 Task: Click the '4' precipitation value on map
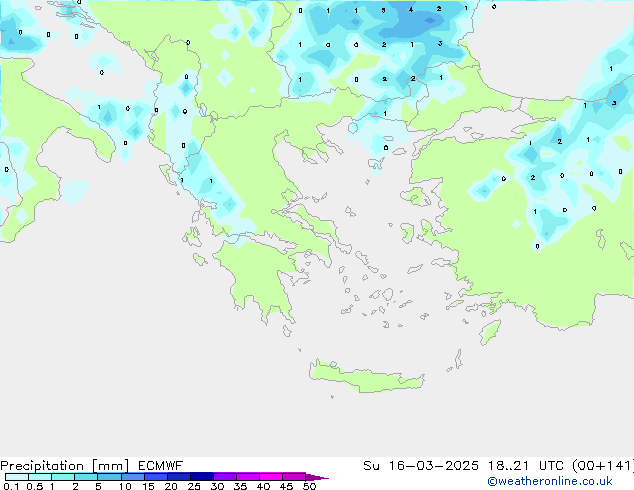[411, 10]
